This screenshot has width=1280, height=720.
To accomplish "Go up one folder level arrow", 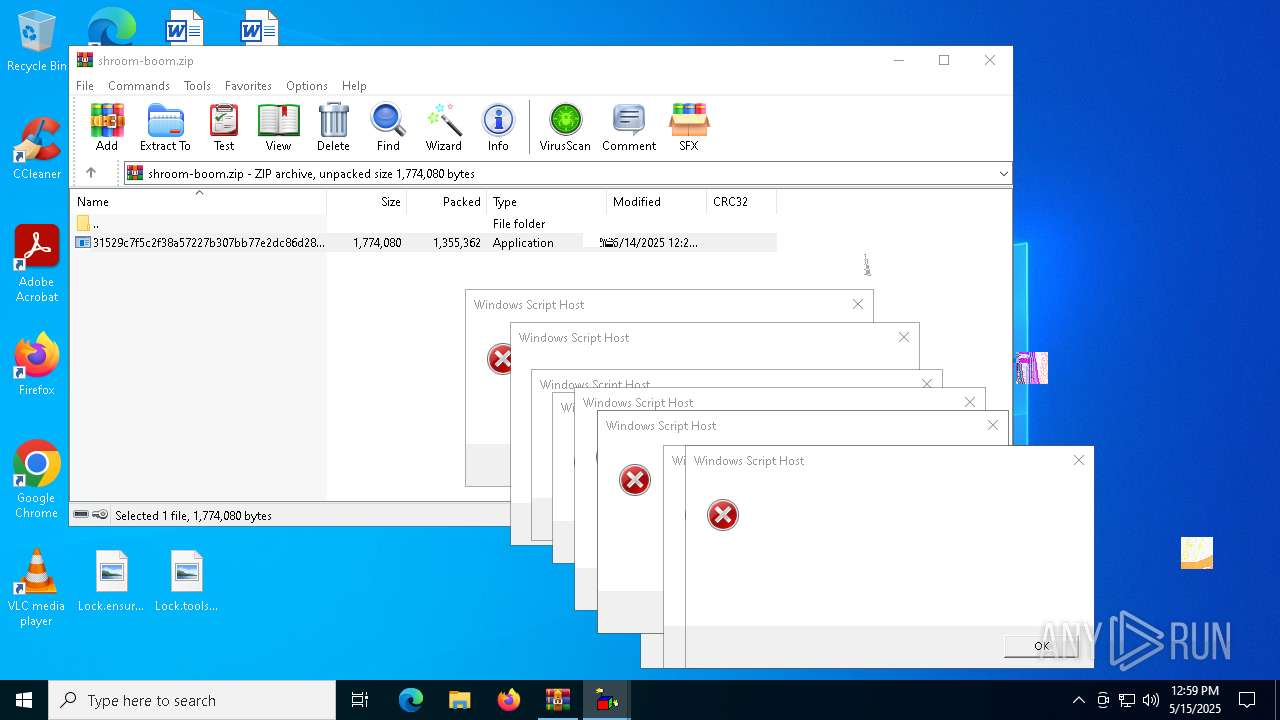I will click(91, 173).
